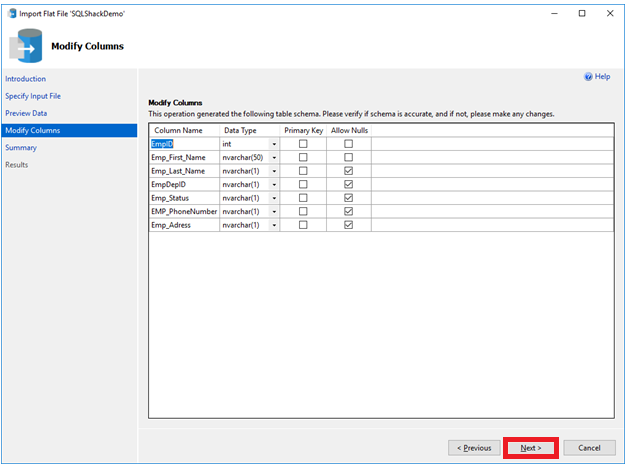Image resolution: width=627 pixels, height=468 pixels.
Task: Click the Data Type column header
Action: [250, 130]
